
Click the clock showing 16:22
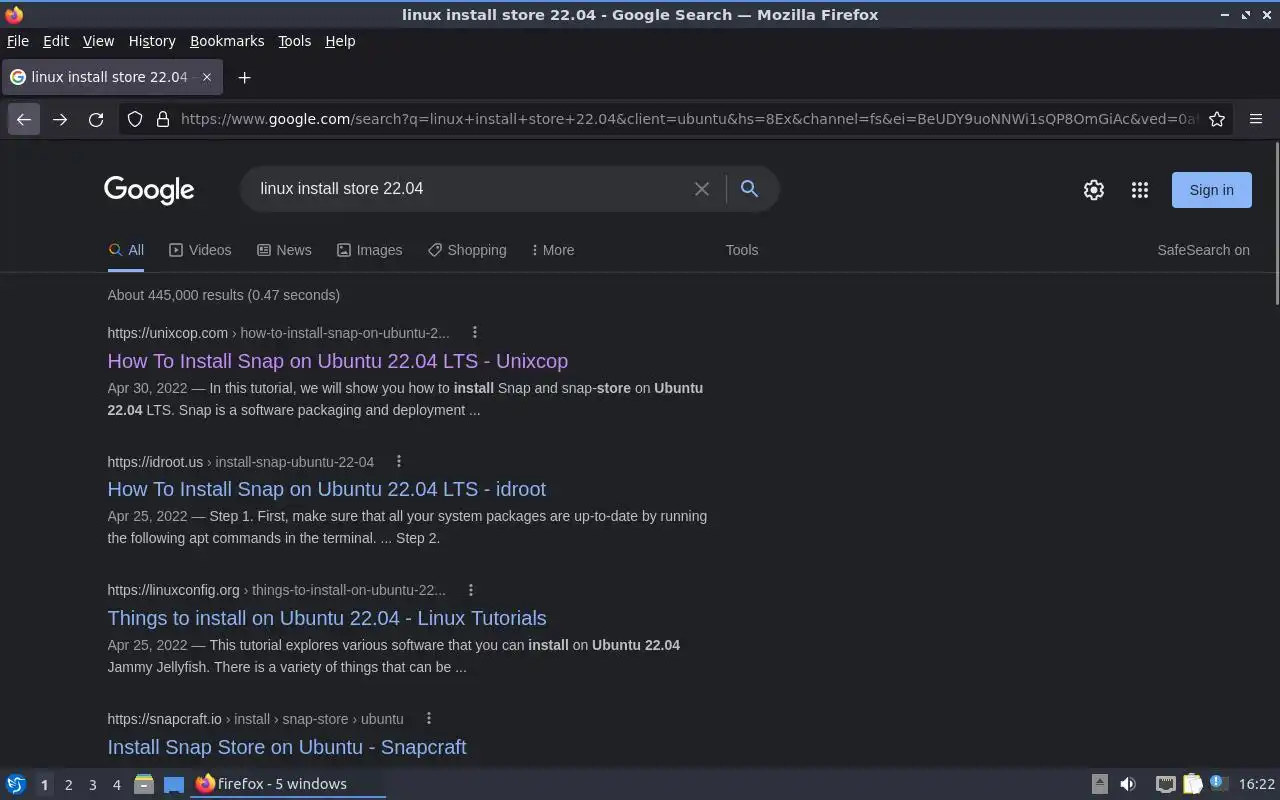click(x=1256, y=784)
